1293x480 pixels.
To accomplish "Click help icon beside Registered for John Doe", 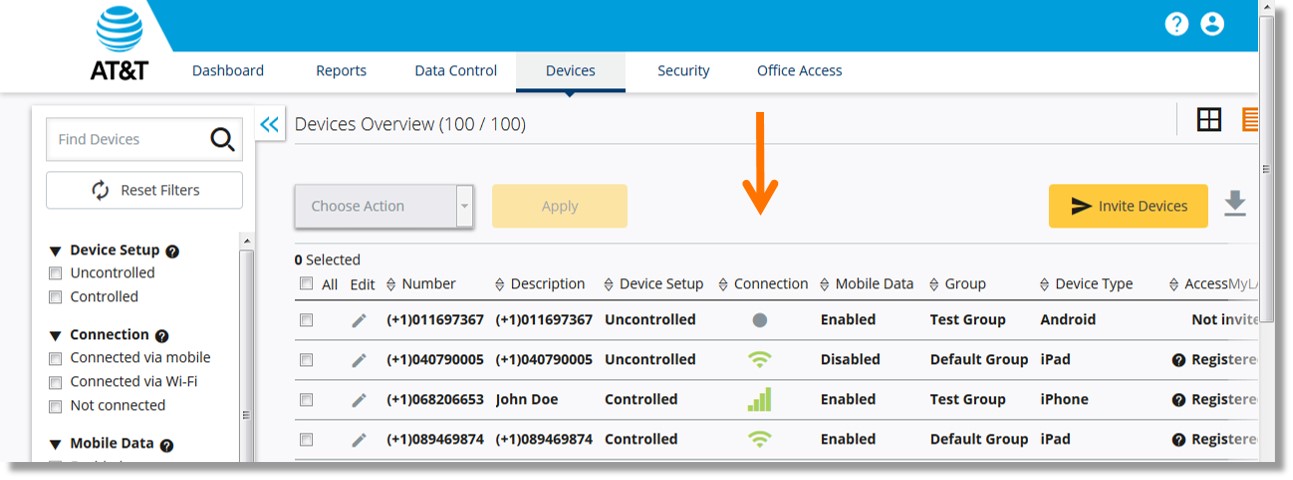I will click(x=1178, y=400).
